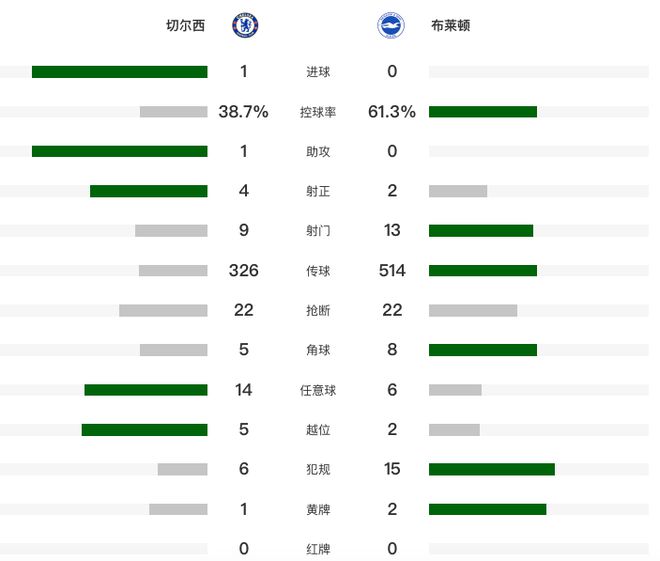Click the Brighton club crest icon
This screenshot has width=660, height=561.
pos(391,26)
